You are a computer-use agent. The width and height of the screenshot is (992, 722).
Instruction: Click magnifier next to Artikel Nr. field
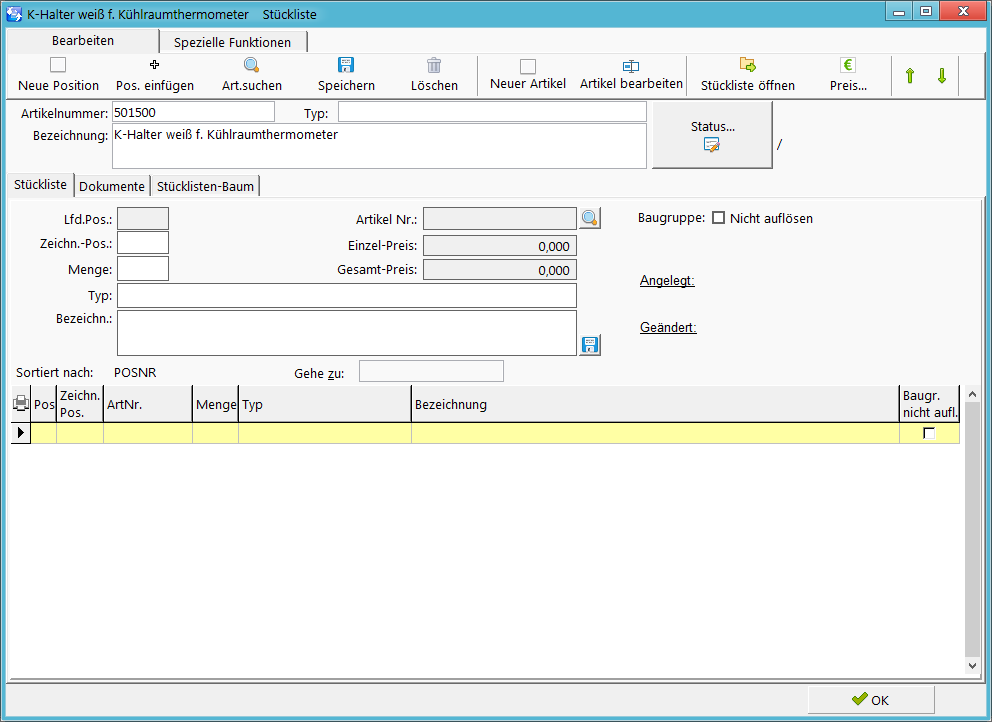pos(590,218)
